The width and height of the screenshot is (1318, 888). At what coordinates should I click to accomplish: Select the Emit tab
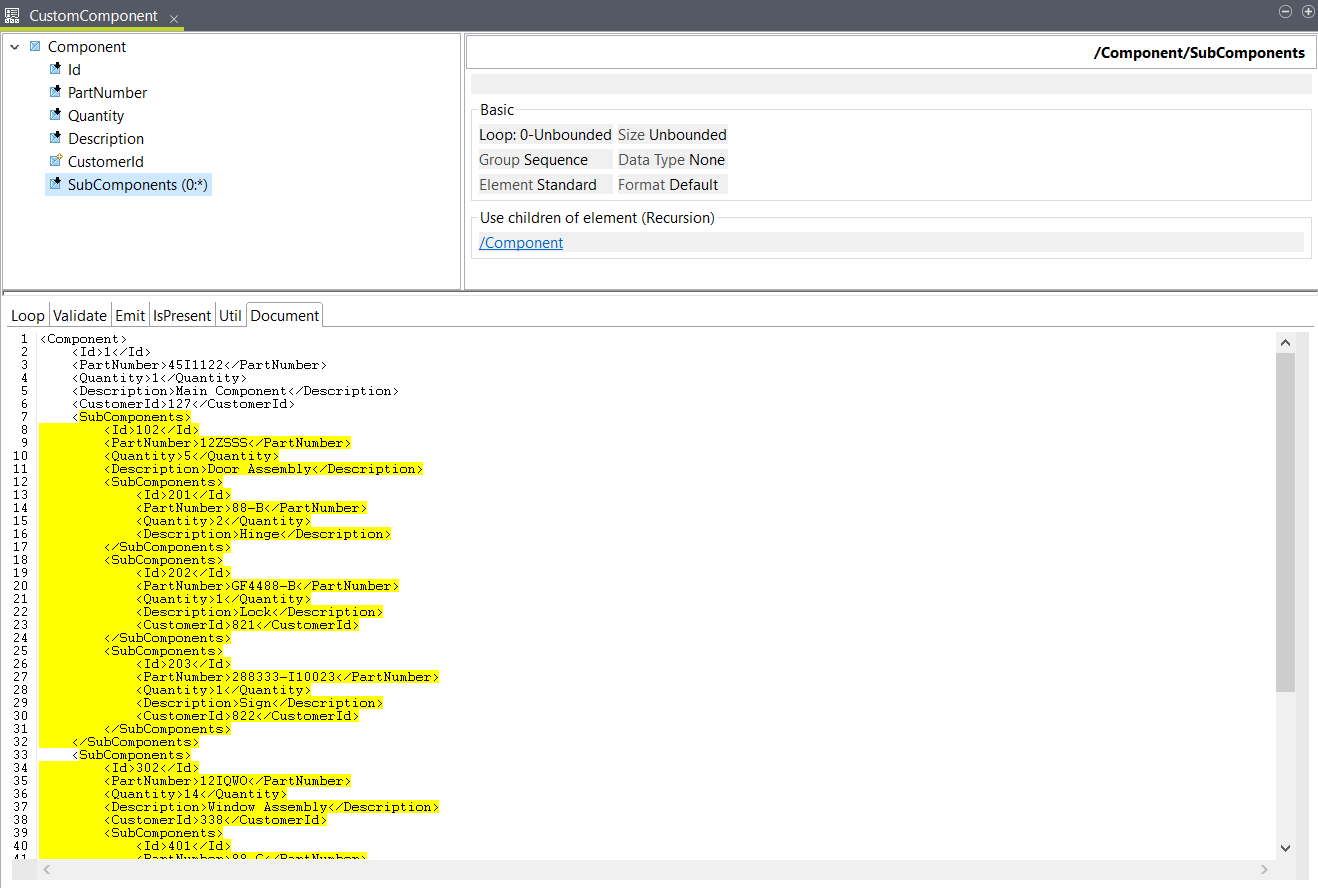coord(130,316)
